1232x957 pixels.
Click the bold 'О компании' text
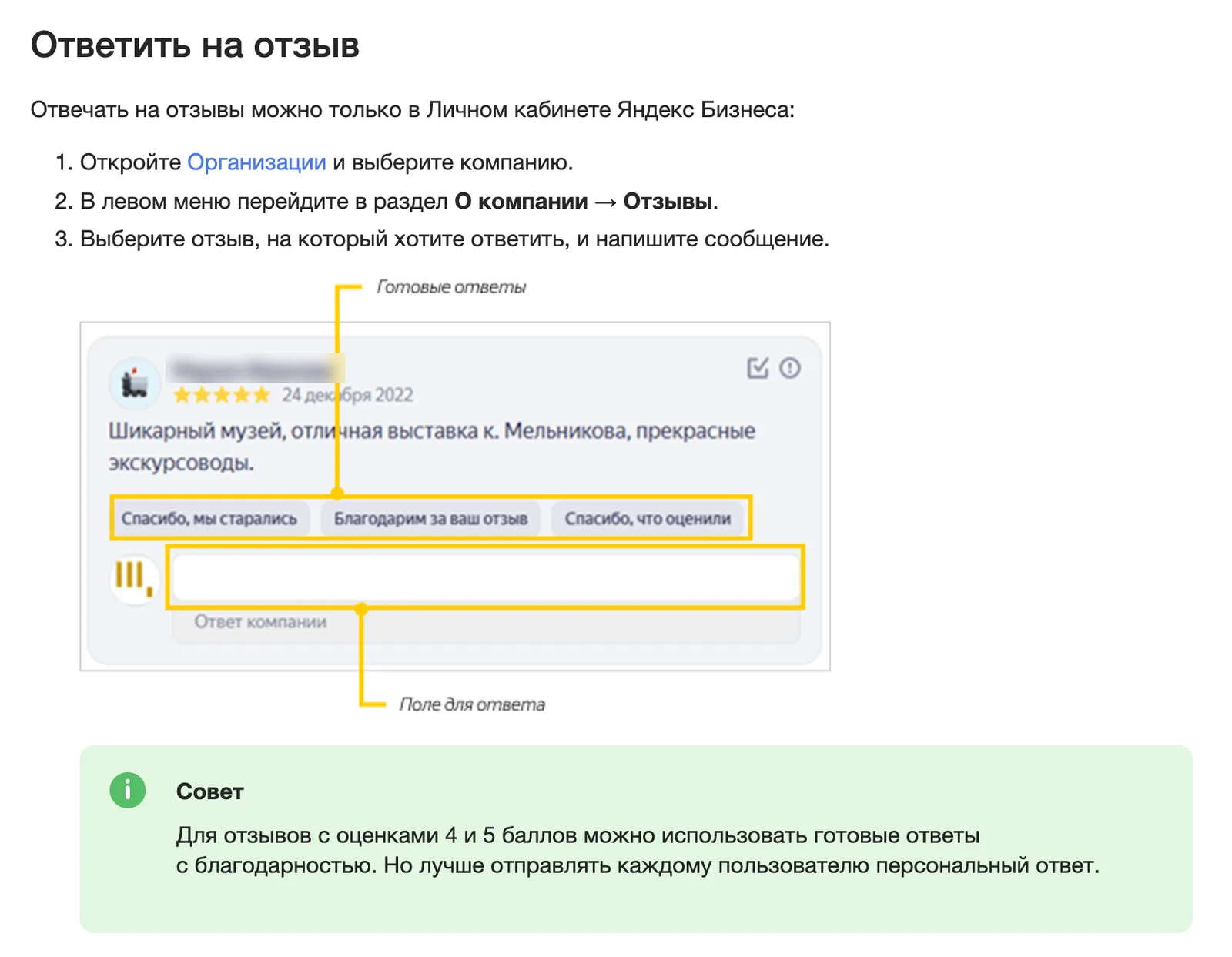pos(521,201)
